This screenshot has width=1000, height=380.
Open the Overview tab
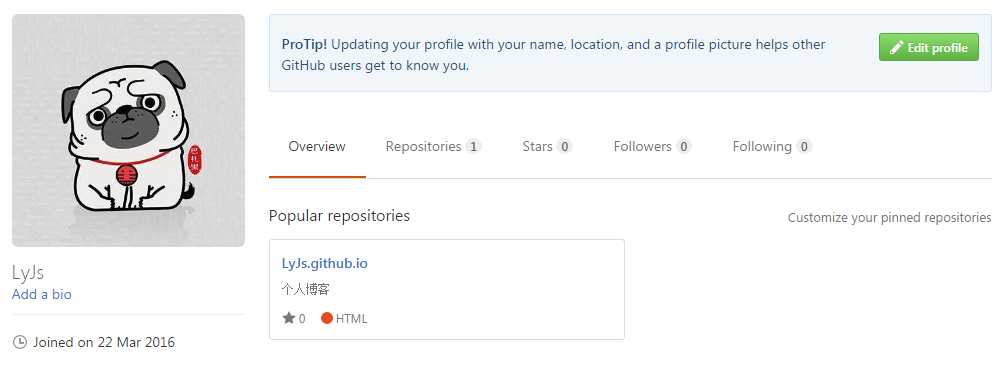[317, 147]
